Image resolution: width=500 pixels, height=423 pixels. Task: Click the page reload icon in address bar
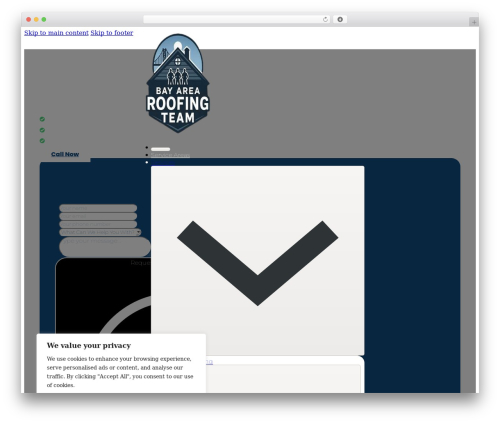(325, 20)
